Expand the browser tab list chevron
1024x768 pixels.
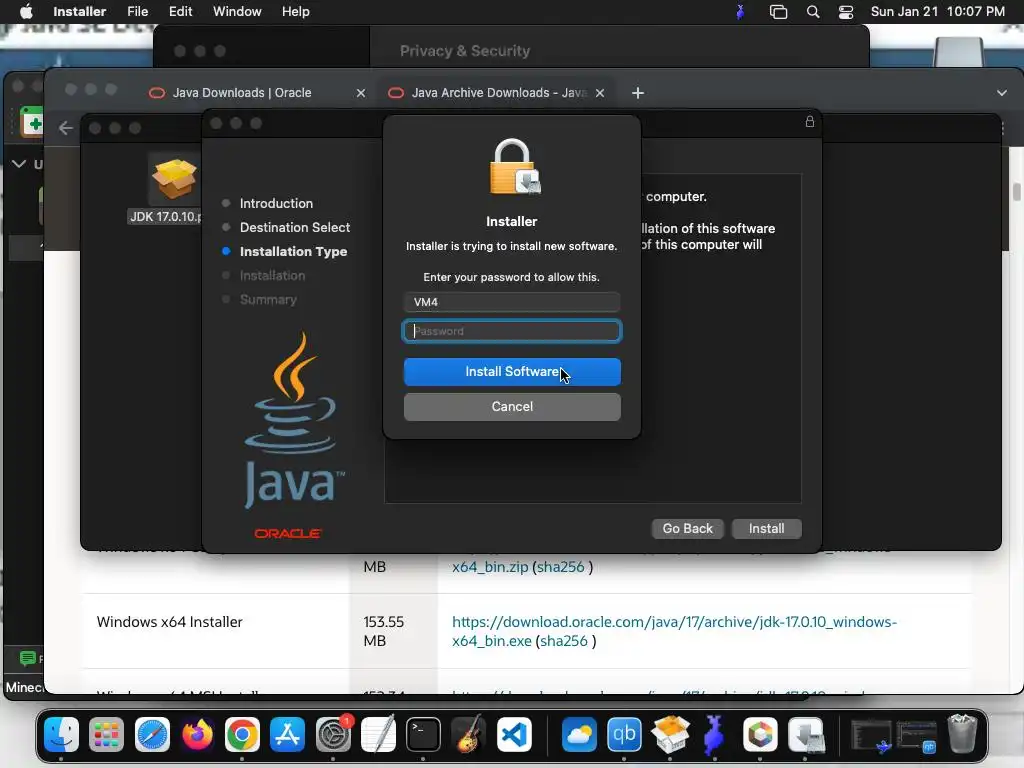pos(1002,93)
